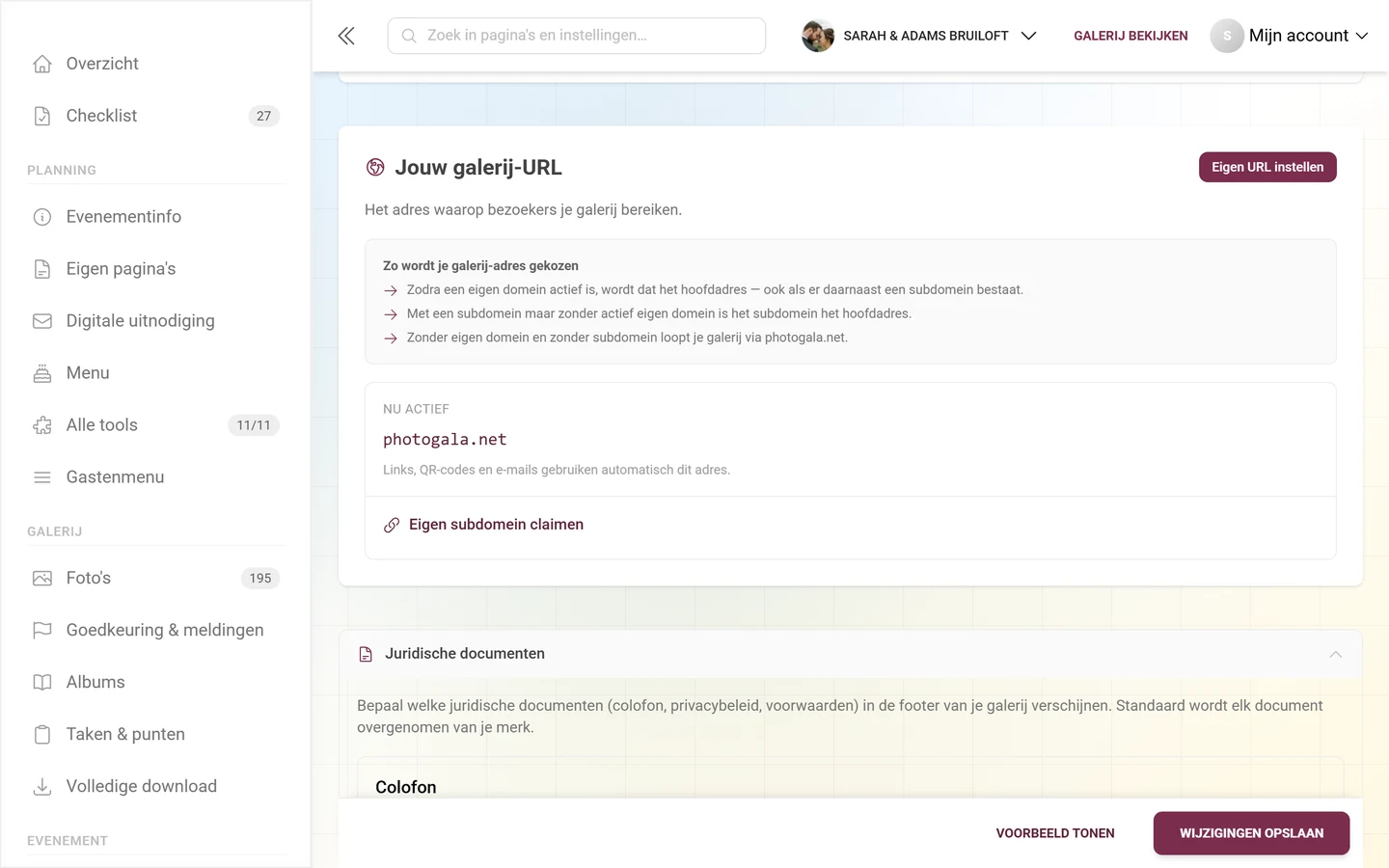Click the Digitale uitnodiging envelope icon
Screen dimensions: 1389x868
(x=42, y=321)
